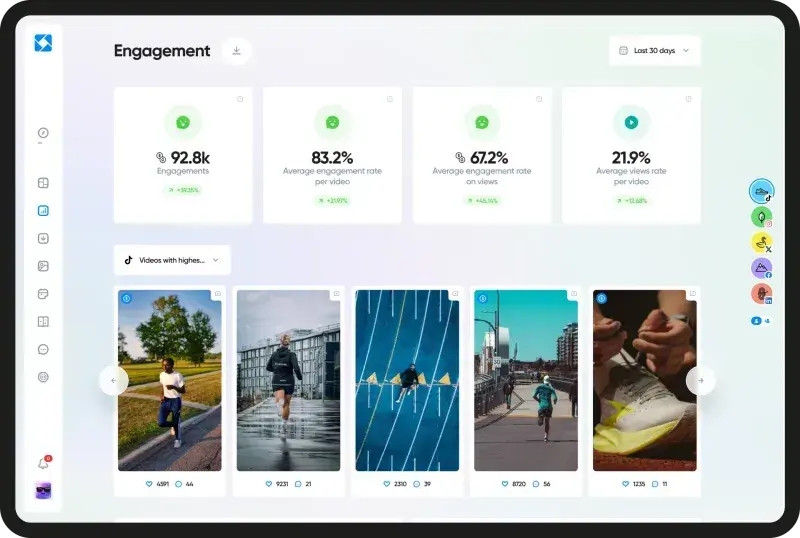The width and height of the screenshot is (800, 538).
Task: Open the bar chart analytics sidebar icon
Action: (43, 211)
